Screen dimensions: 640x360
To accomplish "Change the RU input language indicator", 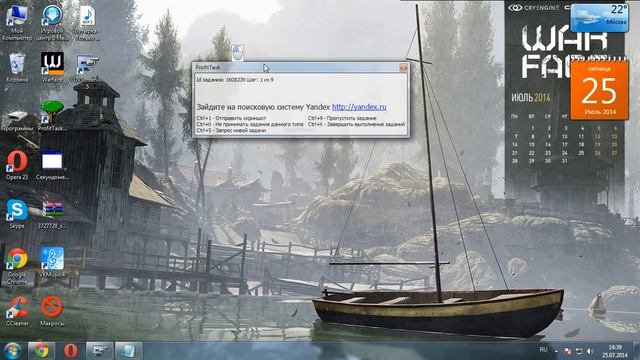I will point(543,350).
